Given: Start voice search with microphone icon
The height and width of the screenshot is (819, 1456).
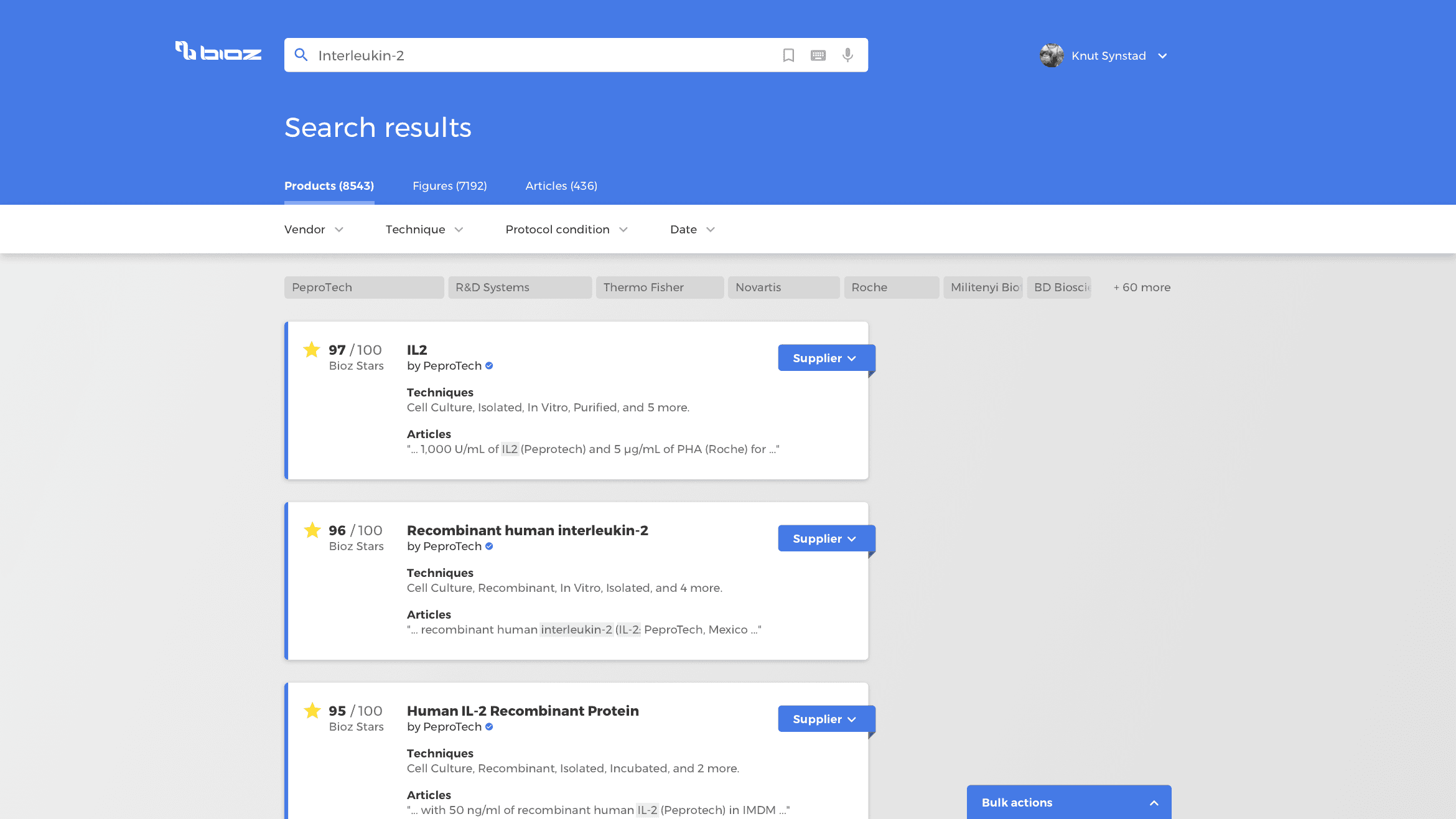Looking at the screenshot, I should coord(847,55).
